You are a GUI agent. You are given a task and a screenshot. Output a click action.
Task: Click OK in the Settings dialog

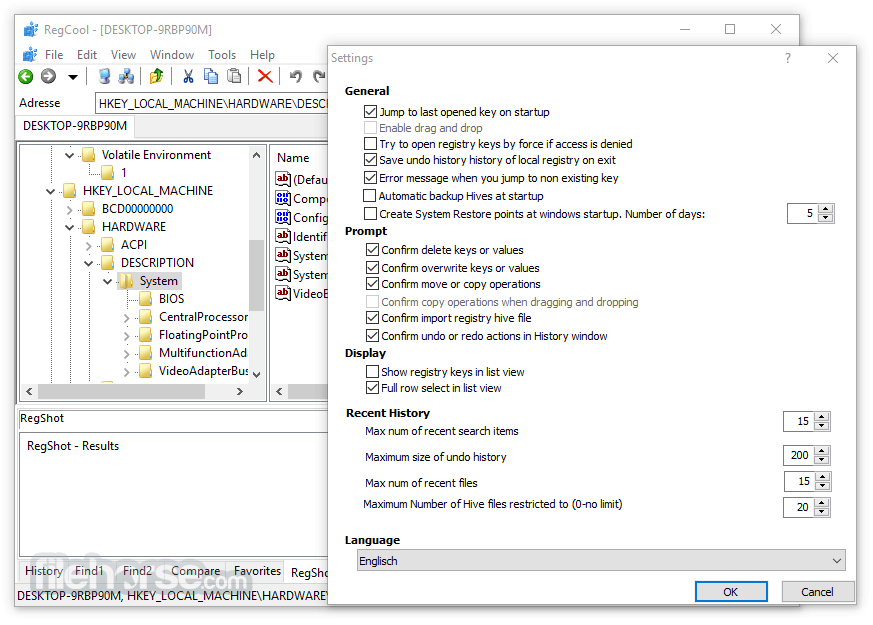731,592
